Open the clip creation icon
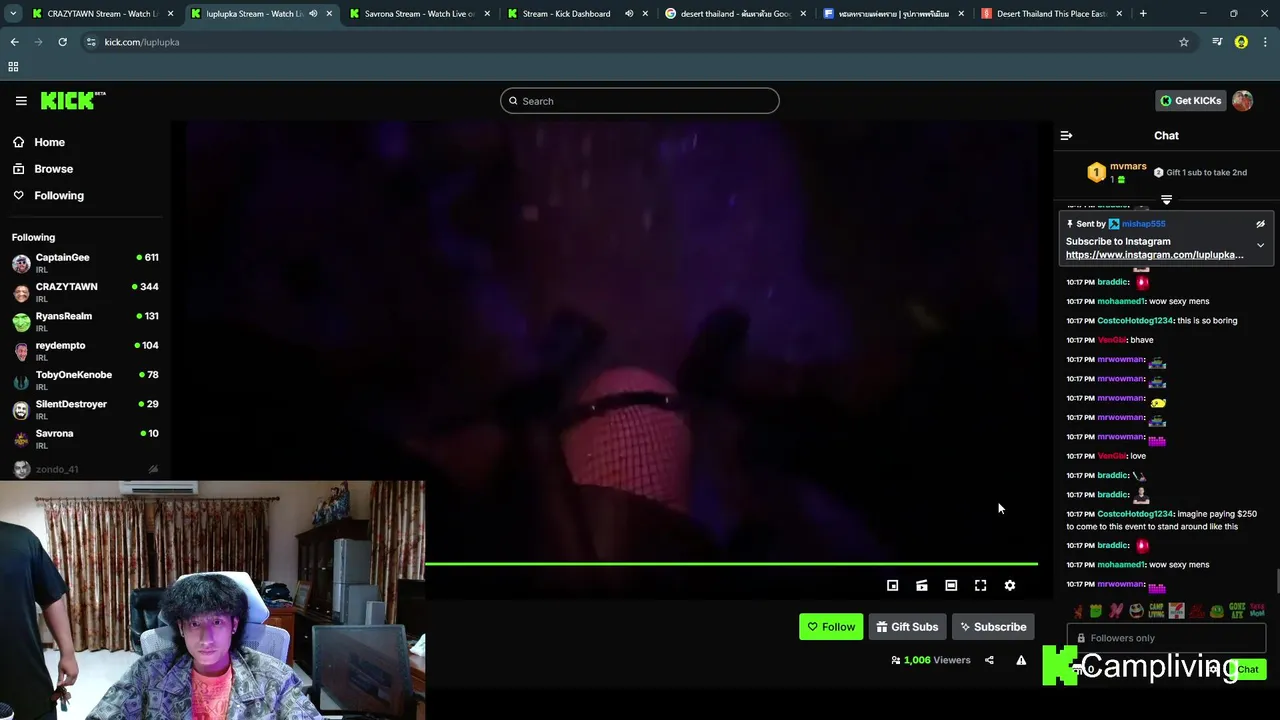Viewport: 1280px width, 720px height. (x=922, y=586)
